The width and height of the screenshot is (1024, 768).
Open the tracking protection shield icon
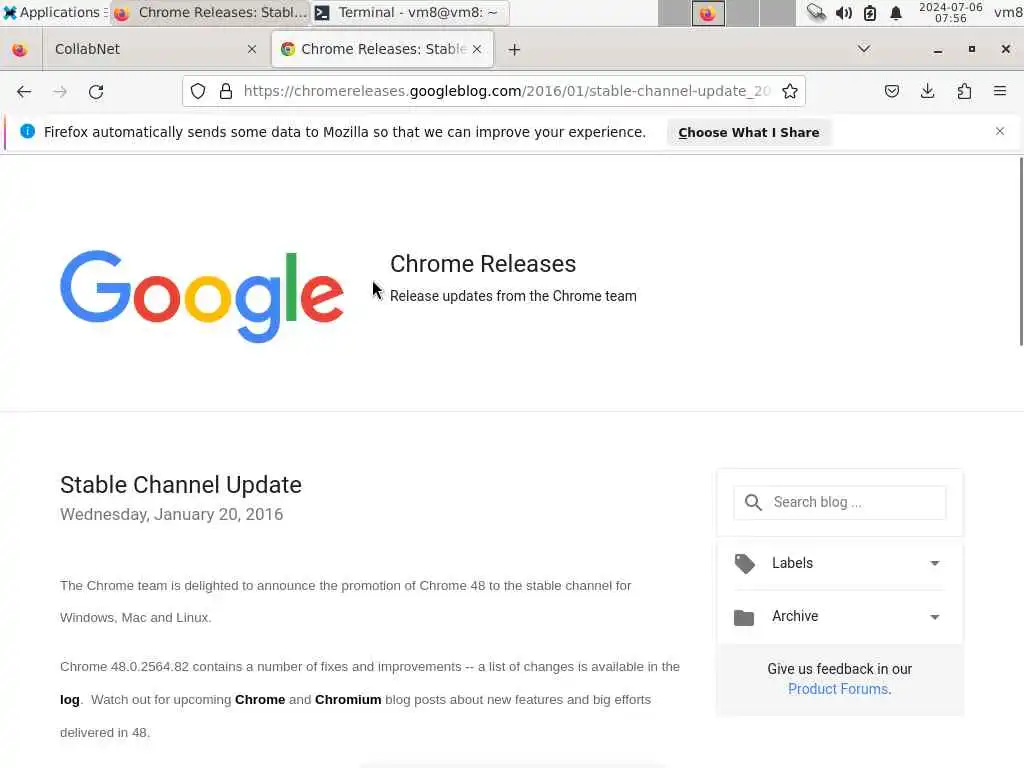tap(198, 91)
